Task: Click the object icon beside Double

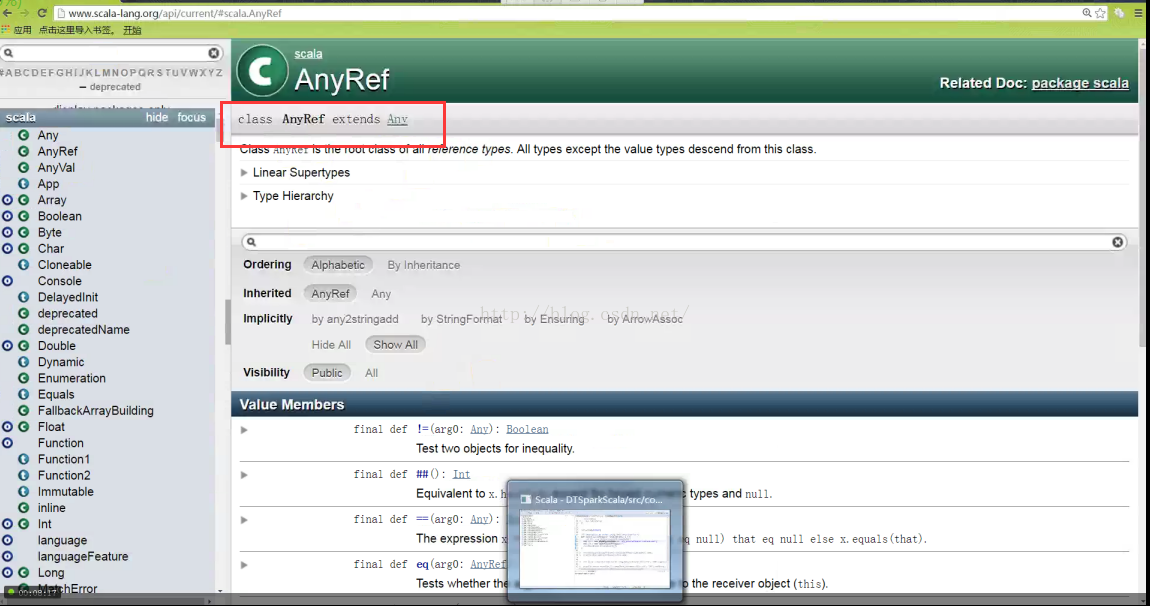Action: [x=7, y=346]
